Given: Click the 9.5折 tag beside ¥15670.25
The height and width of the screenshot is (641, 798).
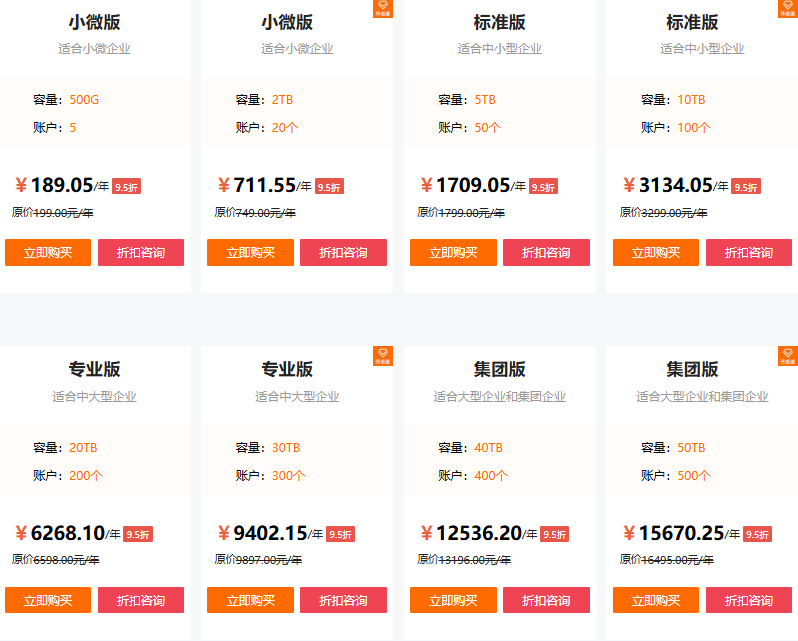Looking at the screenshot, I should pyautogui.click(x=757, y=535).
